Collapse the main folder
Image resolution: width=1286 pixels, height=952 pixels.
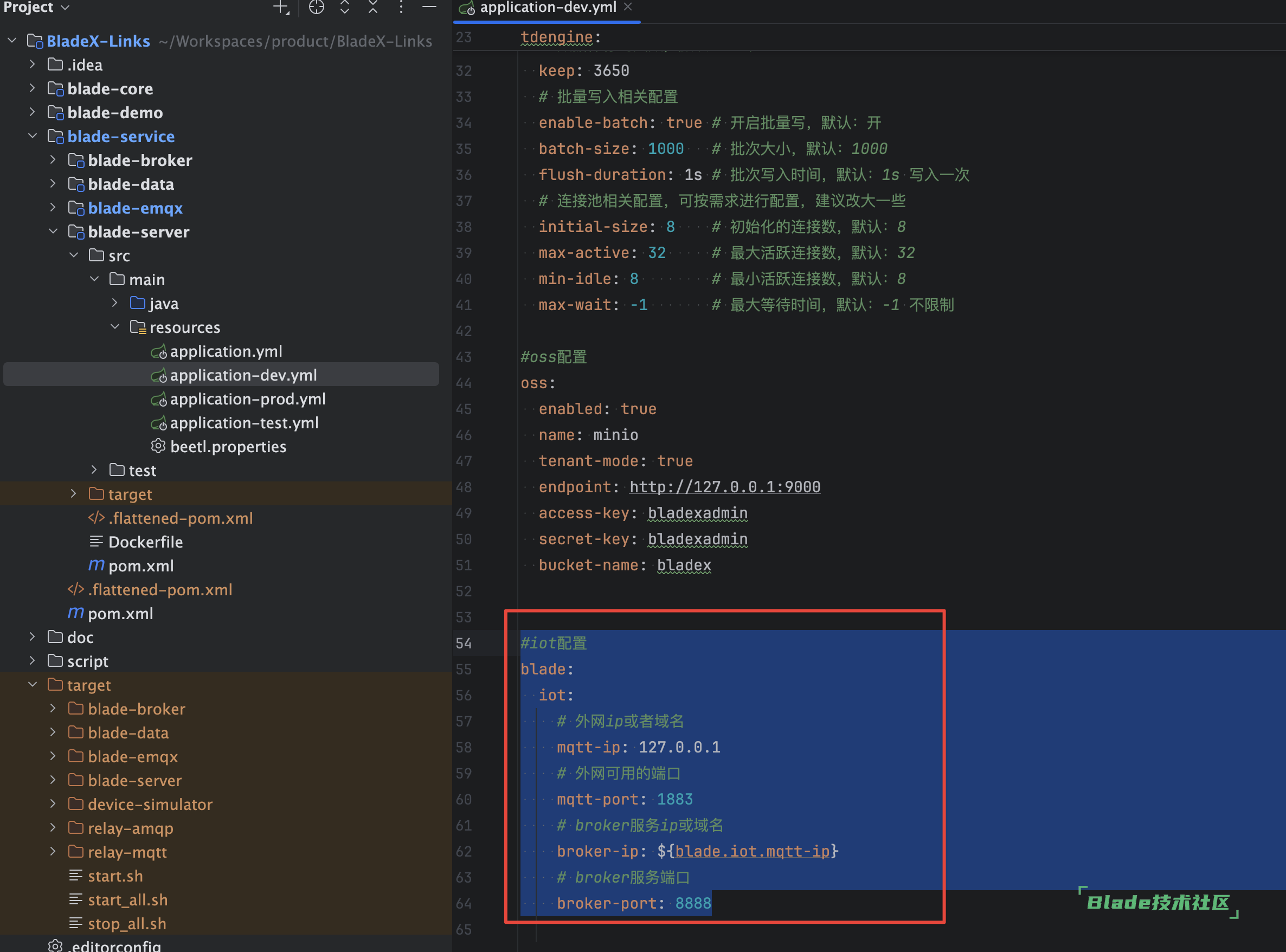94,279
